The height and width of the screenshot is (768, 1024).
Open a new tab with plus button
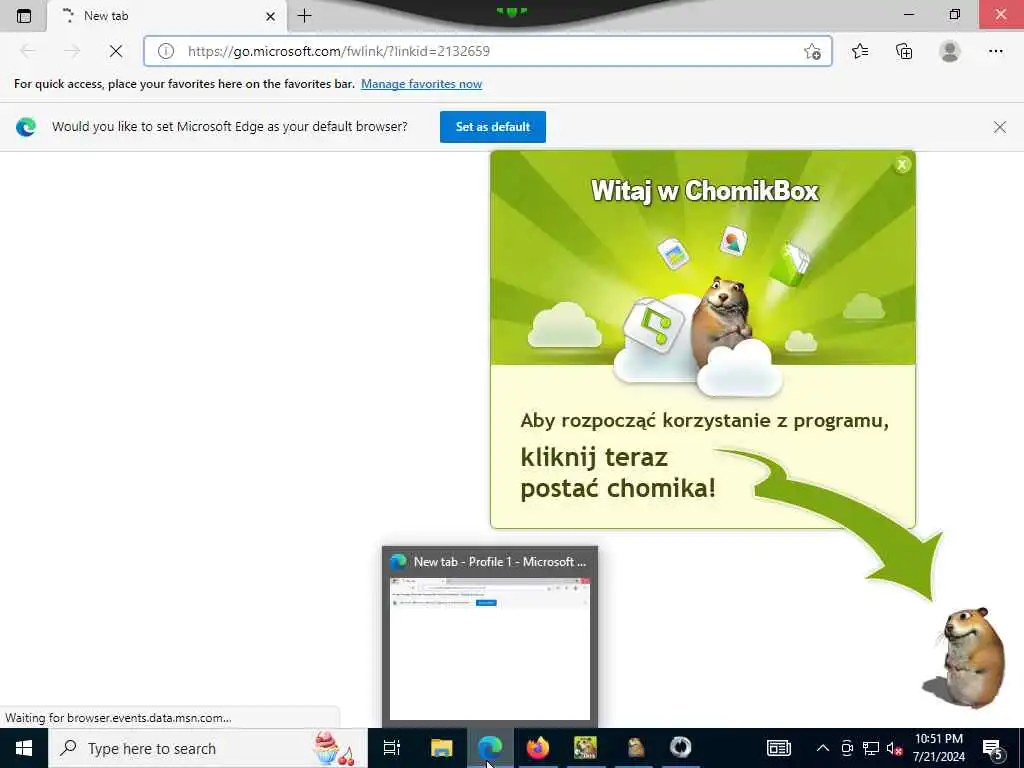pos(304,16)
